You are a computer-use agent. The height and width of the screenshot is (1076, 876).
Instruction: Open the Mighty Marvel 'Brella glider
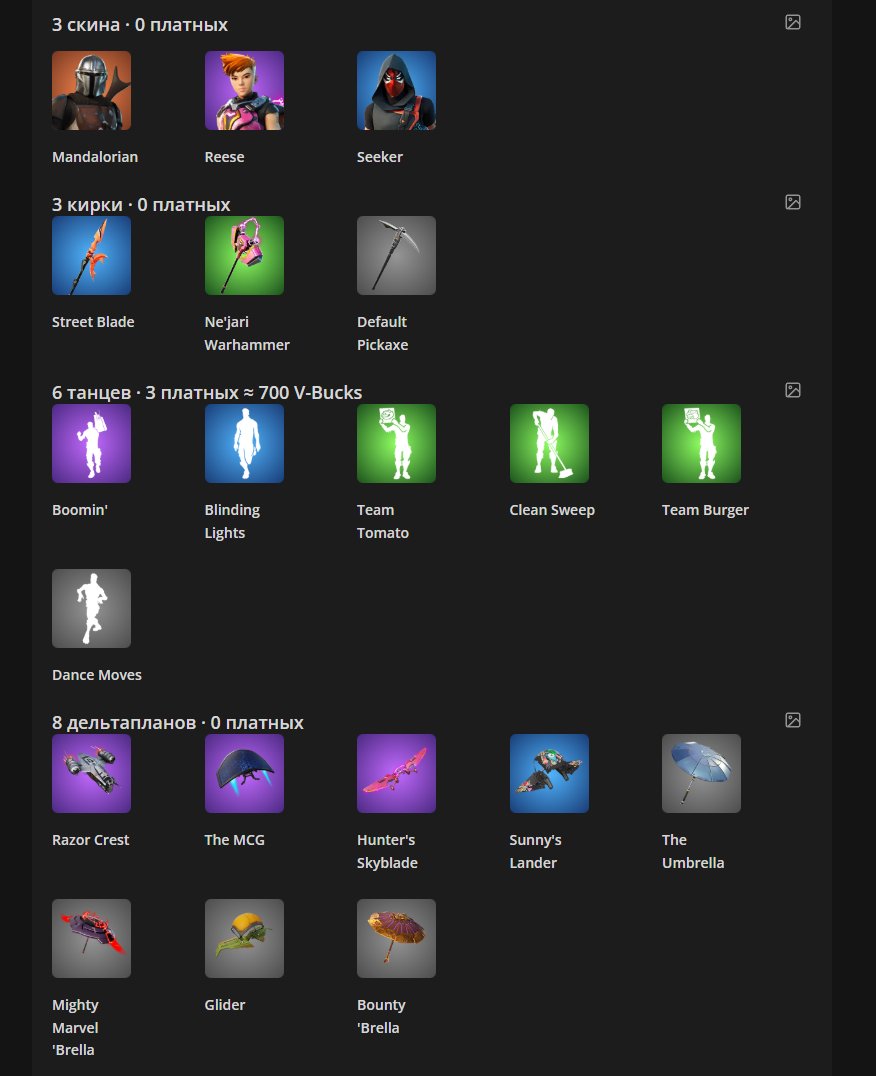[91, 939]
